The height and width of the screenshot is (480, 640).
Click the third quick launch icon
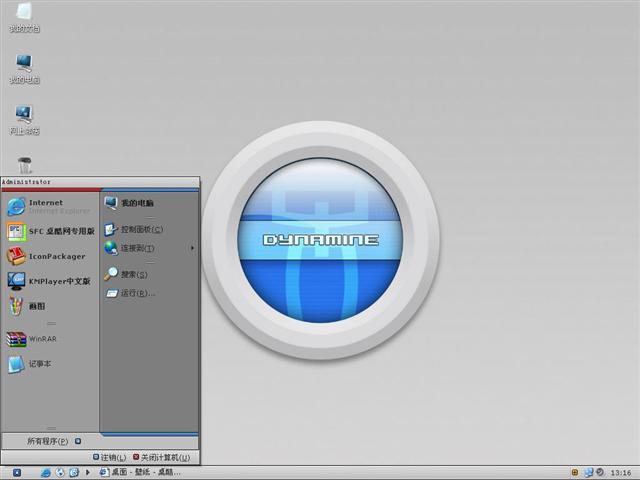(74, 473)
